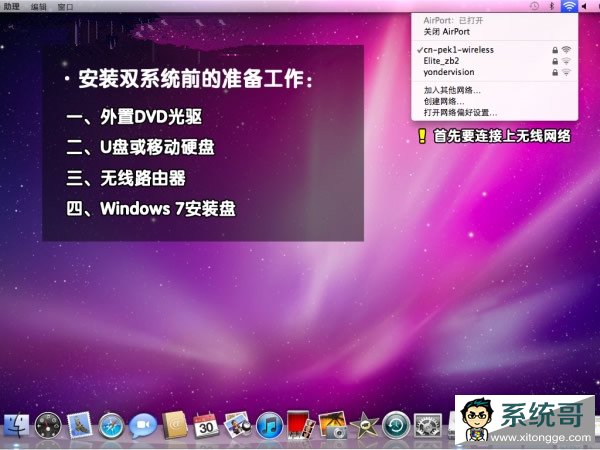This screenshot has height=450, width=600.
Task: Select 打开网络偏好设置... menu item
Action: 494,112
